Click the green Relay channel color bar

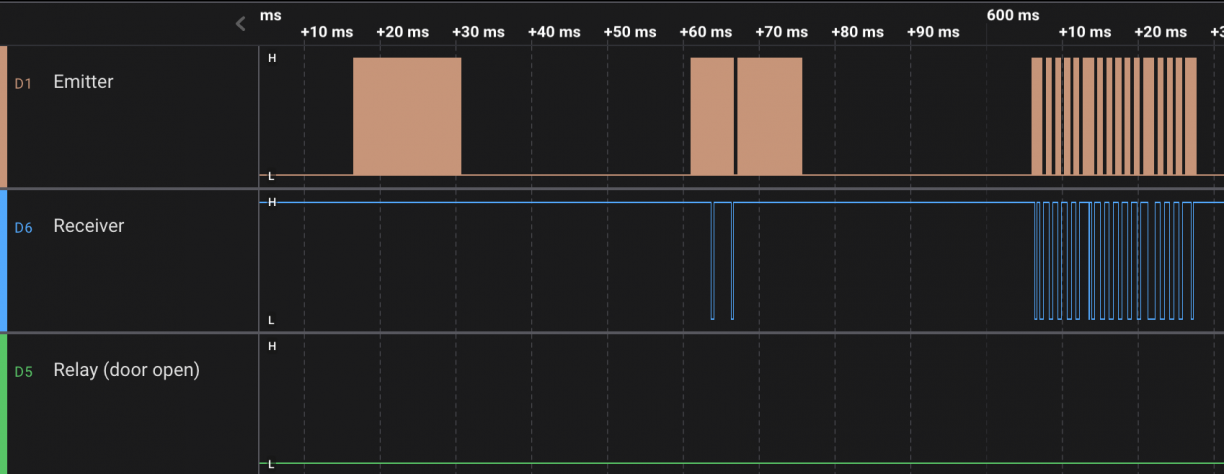[x=3, y=403]
